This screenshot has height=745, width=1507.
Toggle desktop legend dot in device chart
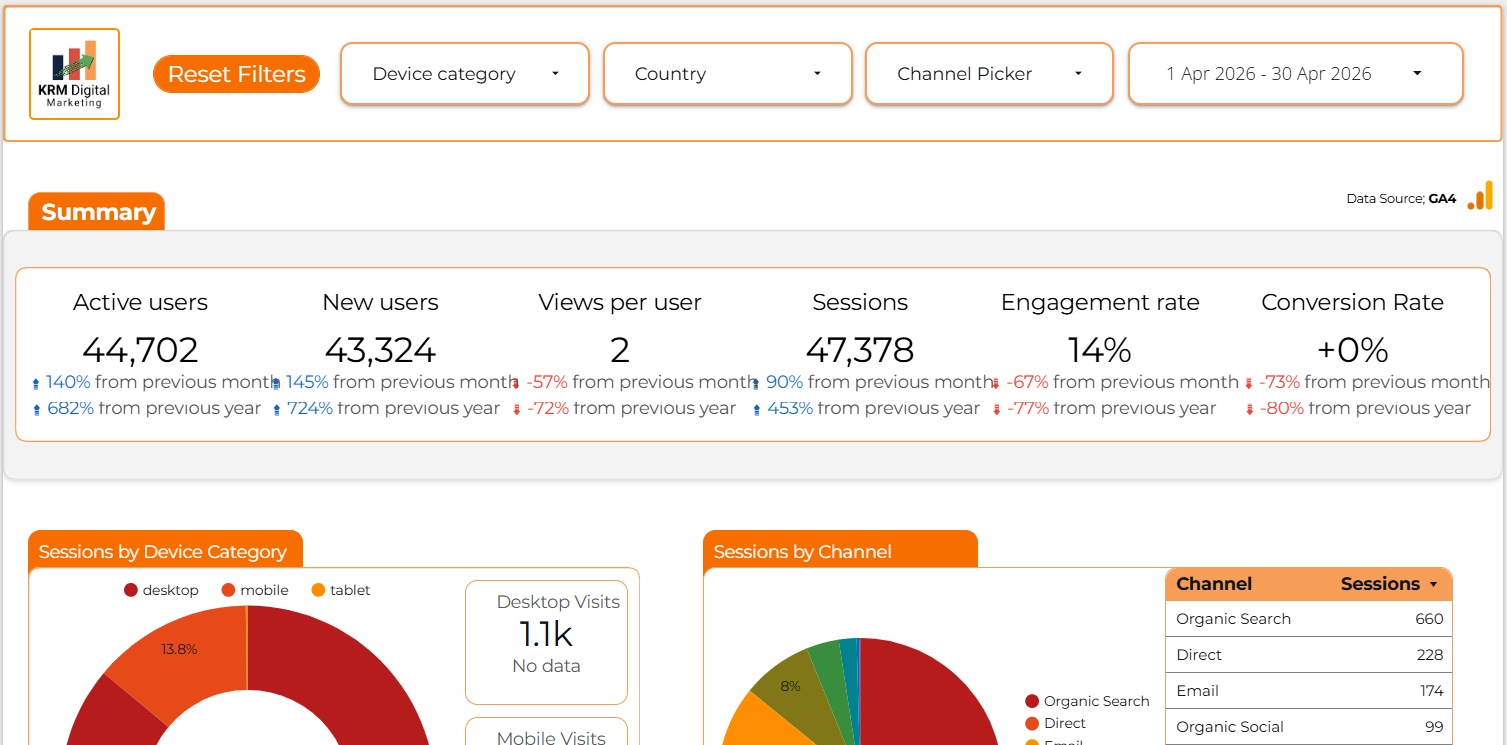pyautogui.click(x=130, y=590)
